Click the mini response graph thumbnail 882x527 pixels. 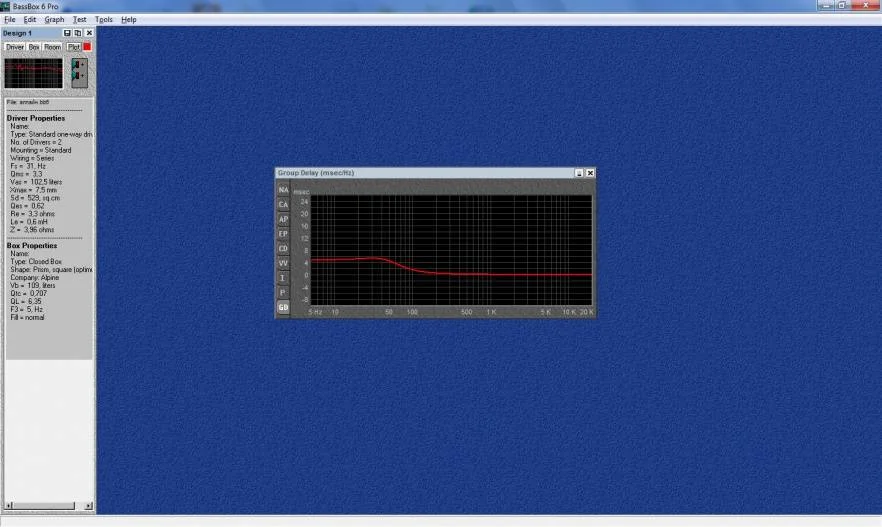pos(34,73)
